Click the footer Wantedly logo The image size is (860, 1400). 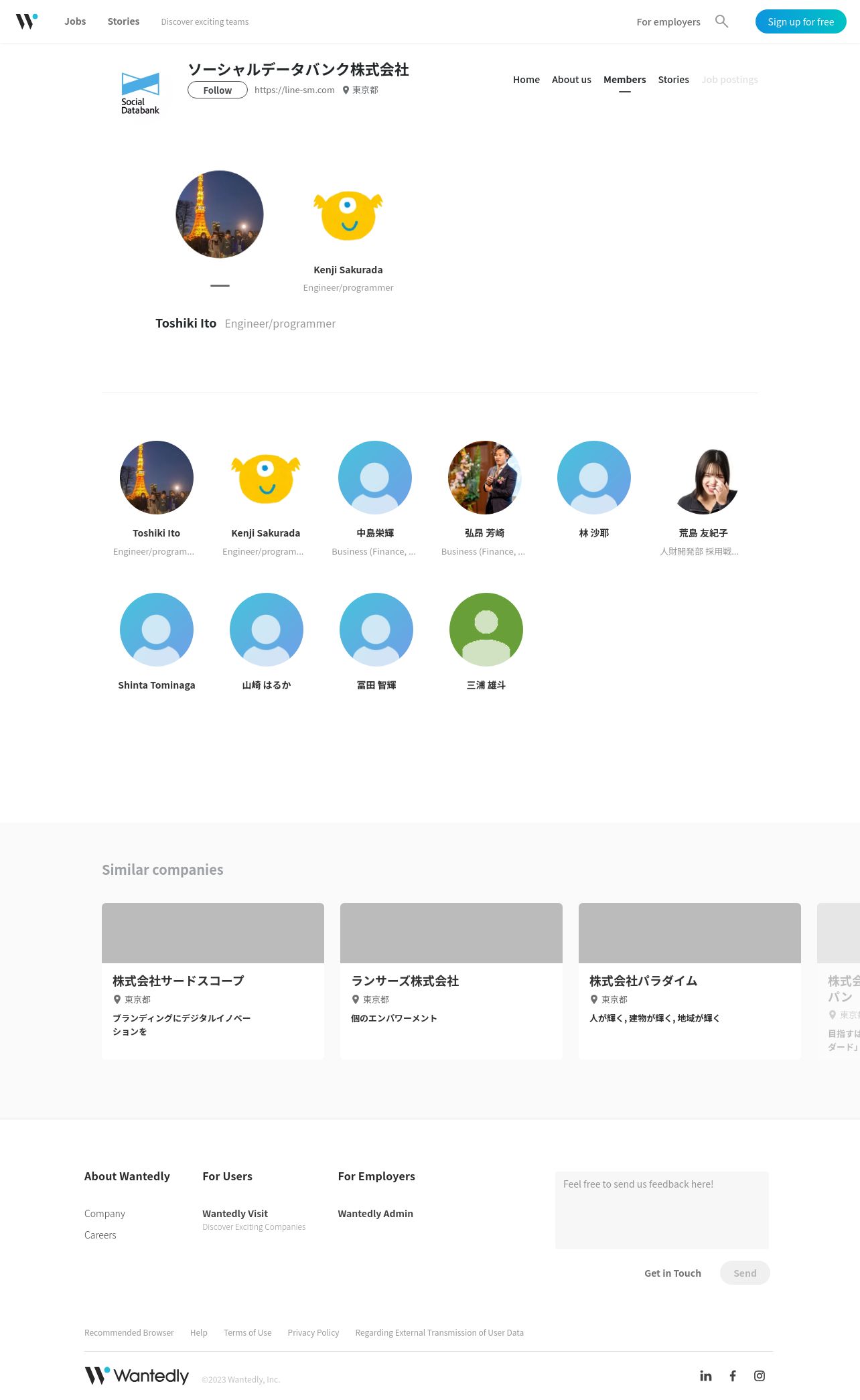click(137, 1376)
